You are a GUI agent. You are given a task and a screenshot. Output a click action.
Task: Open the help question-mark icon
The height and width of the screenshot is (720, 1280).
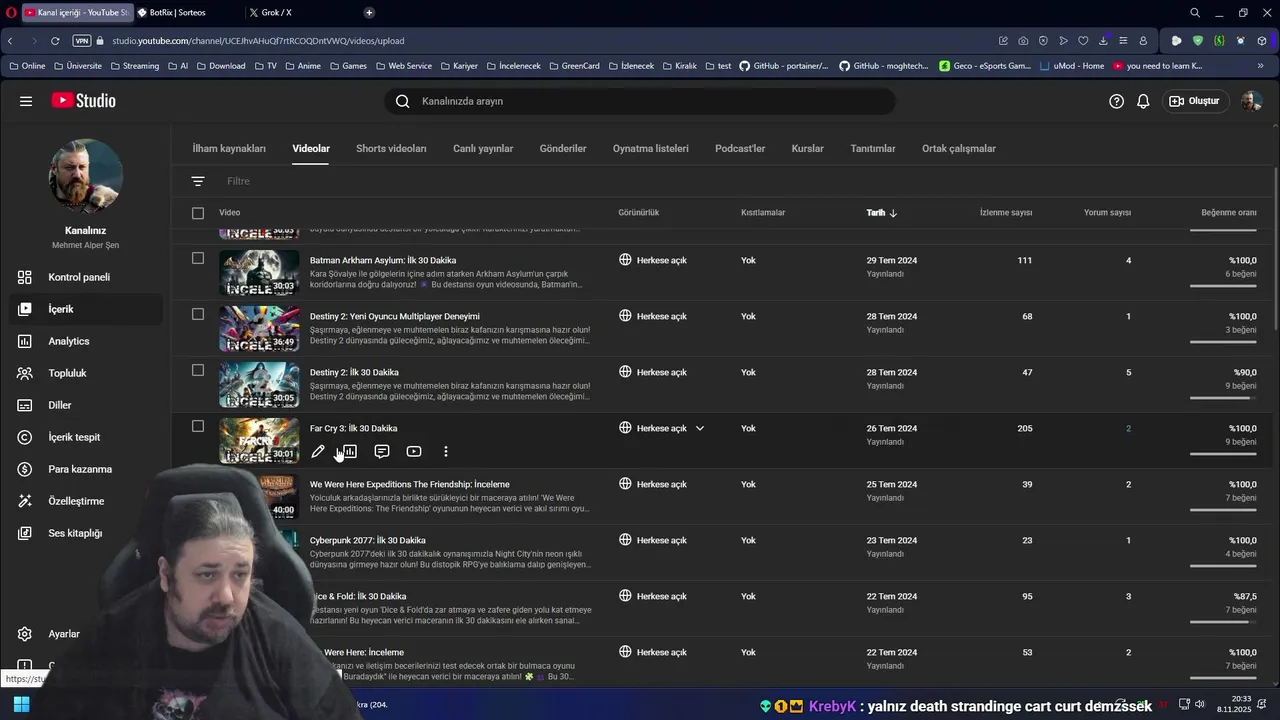(x=1117, y=101)
